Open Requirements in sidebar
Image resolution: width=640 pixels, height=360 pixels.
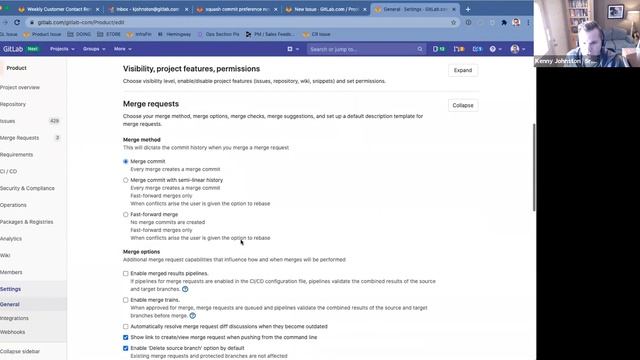pos(16,155)
